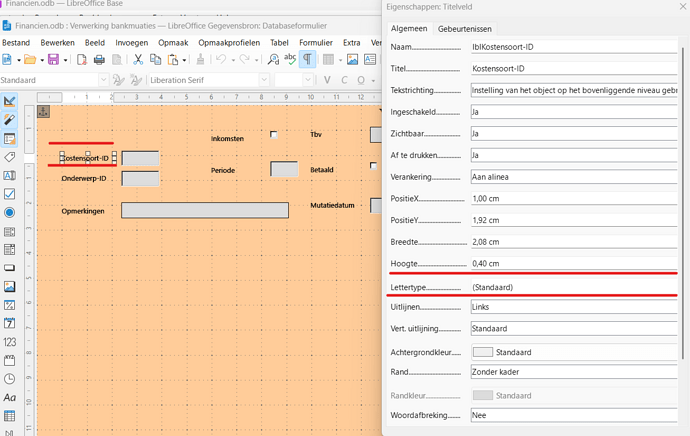Click the Print icon
This screenshot has width=690, height=436.
[99, 59]
